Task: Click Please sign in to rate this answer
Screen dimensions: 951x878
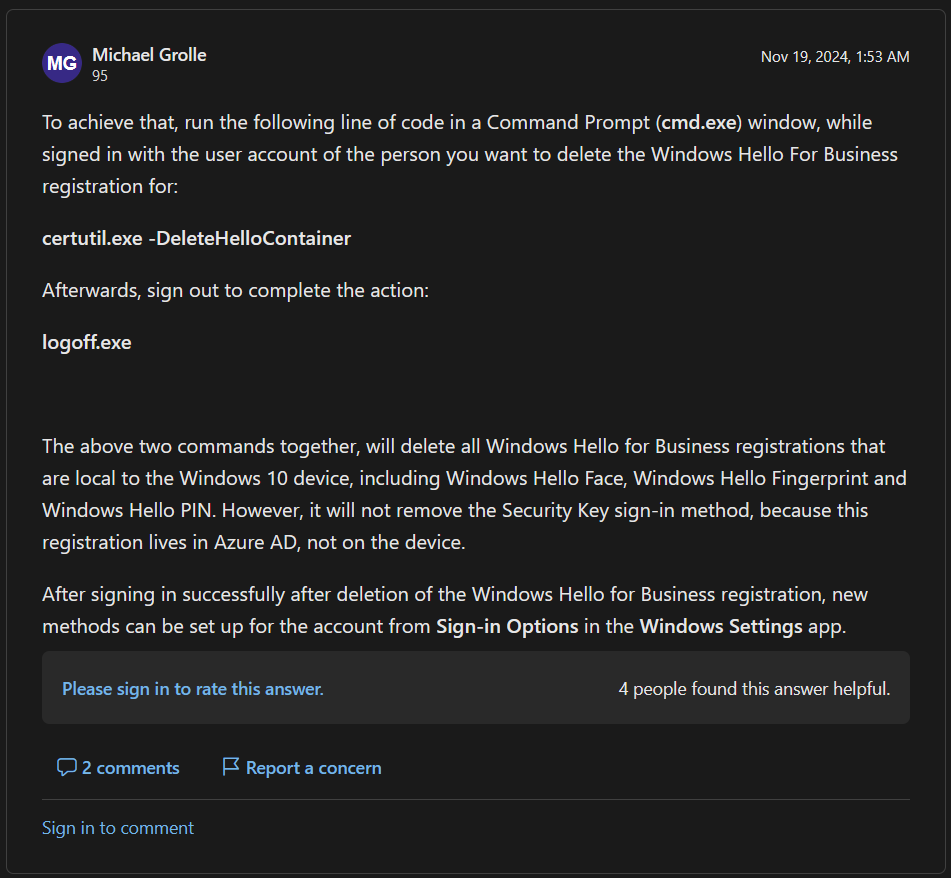Action: [x=193, y=689]
